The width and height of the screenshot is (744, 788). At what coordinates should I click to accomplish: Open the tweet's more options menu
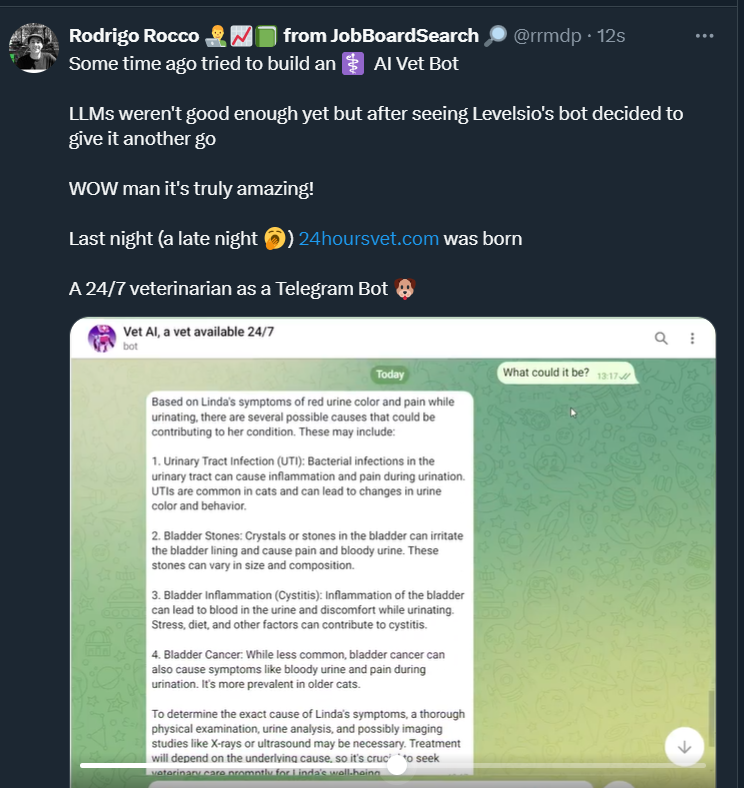(705, 35)
